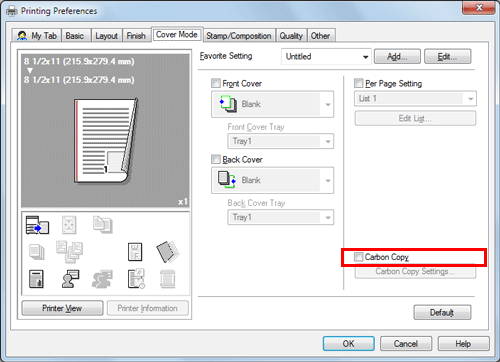
Task: Open the Front Cover Tray dropdown
Action: click(281, 141)
